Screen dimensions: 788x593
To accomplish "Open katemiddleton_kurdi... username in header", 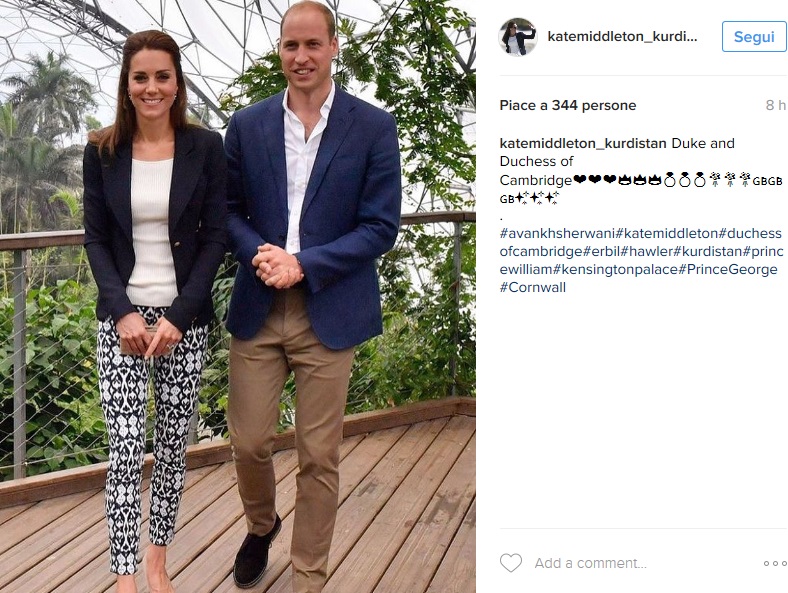I will [622, 36].
